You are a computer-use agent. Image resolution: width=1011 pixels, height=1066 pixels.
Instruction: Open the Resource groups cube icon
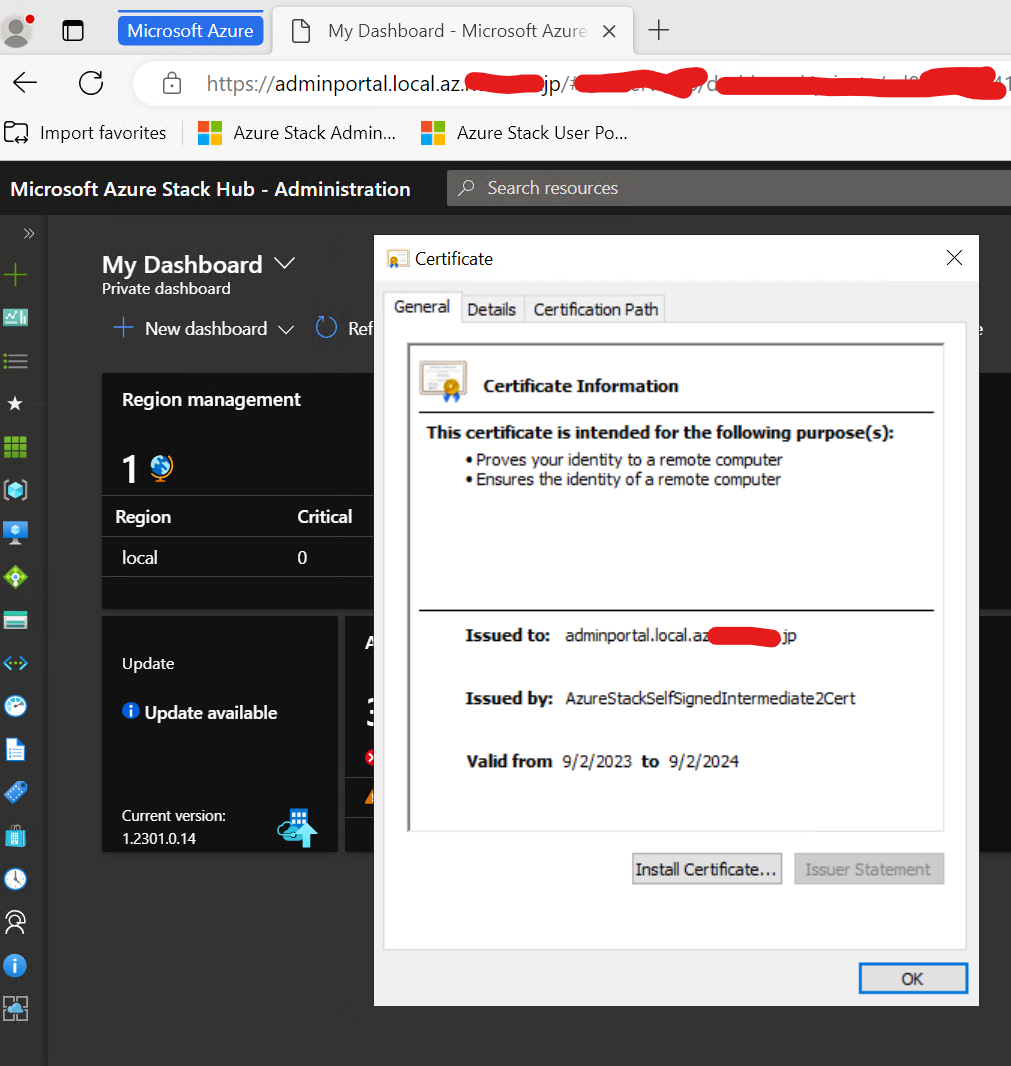click(x=16, y=489)
